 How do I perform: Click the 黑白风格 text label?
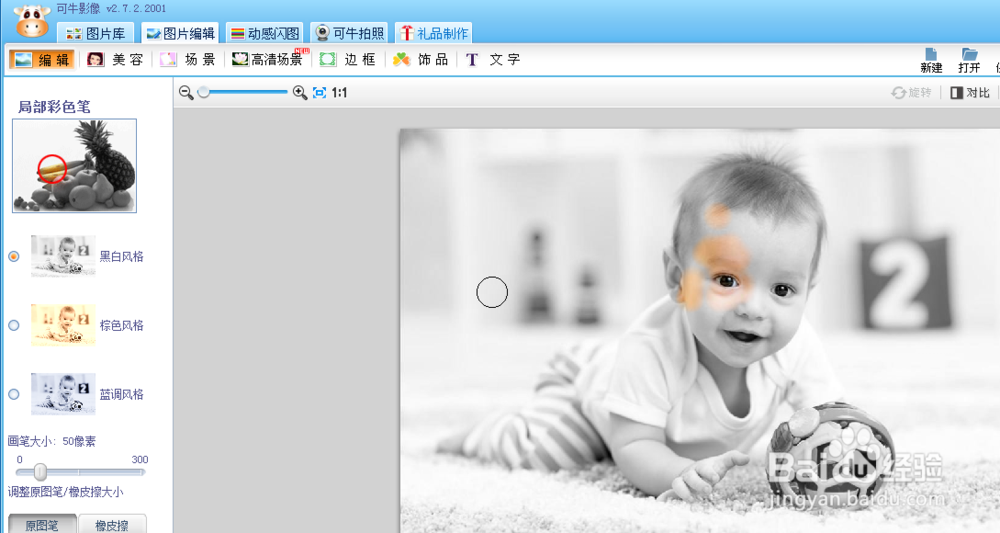[x=121, y=256]
